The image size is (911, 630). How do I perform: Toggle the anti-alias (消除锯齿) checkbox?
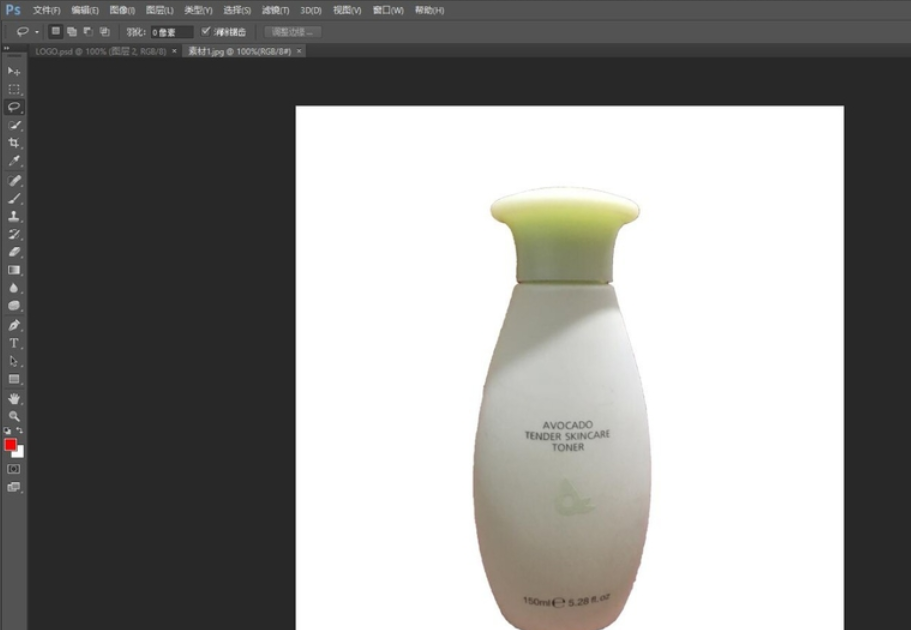pos(206,31)
